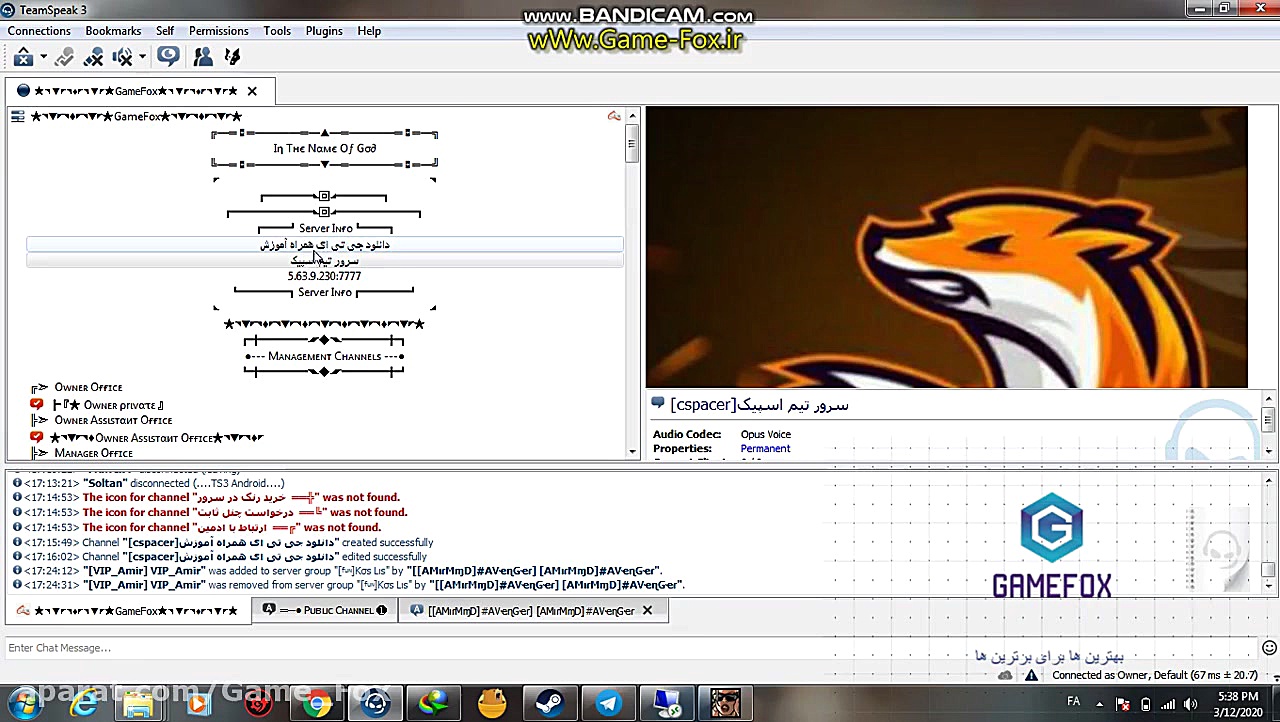Image resolution: width=1280 pixels, height=722 pixels.
Task: Select the lower 'Server Info' spacer row
Action: pyautogui.click(x=325, y=292)
